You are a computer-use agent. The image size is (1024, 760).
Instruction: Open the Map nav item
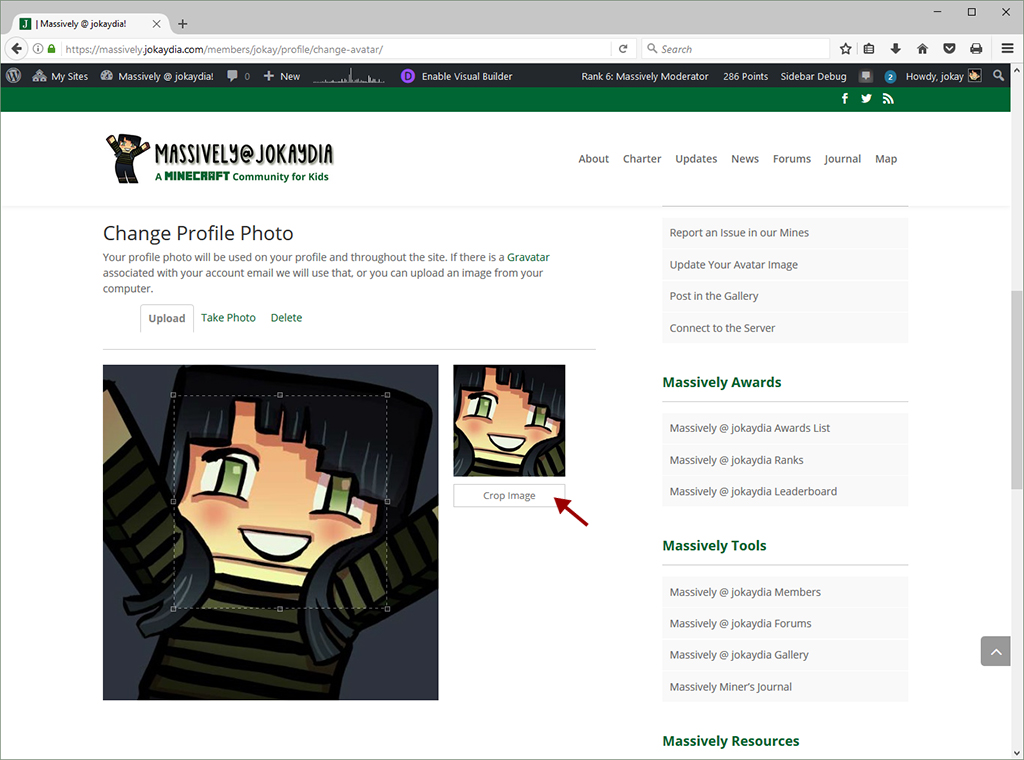[x=886, y=159]
